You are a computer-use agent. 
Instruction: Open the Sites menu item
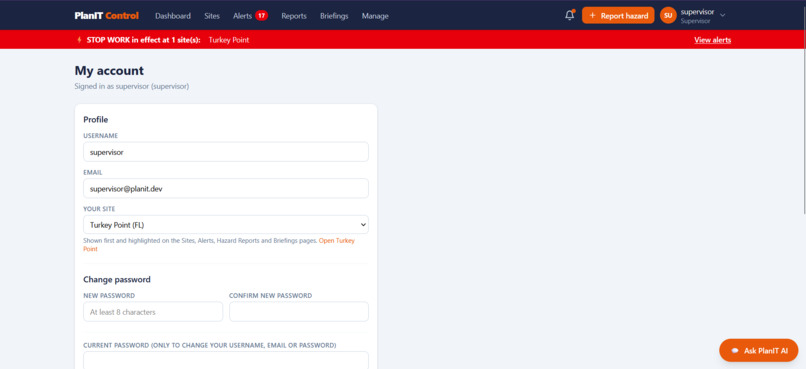[212, 16]
